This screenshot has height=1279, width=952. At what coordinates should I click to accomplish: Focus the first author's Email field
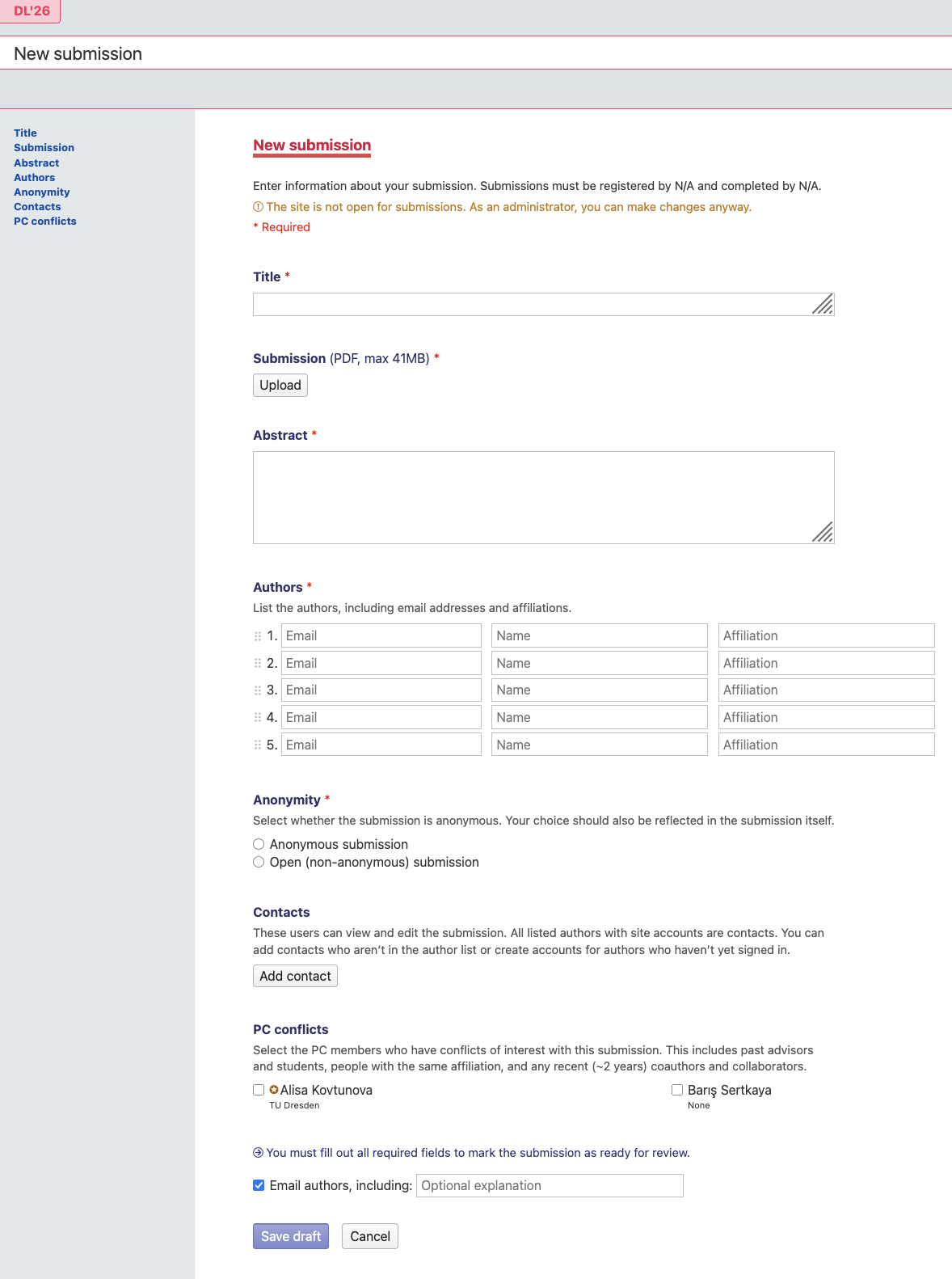coord(381,635)
